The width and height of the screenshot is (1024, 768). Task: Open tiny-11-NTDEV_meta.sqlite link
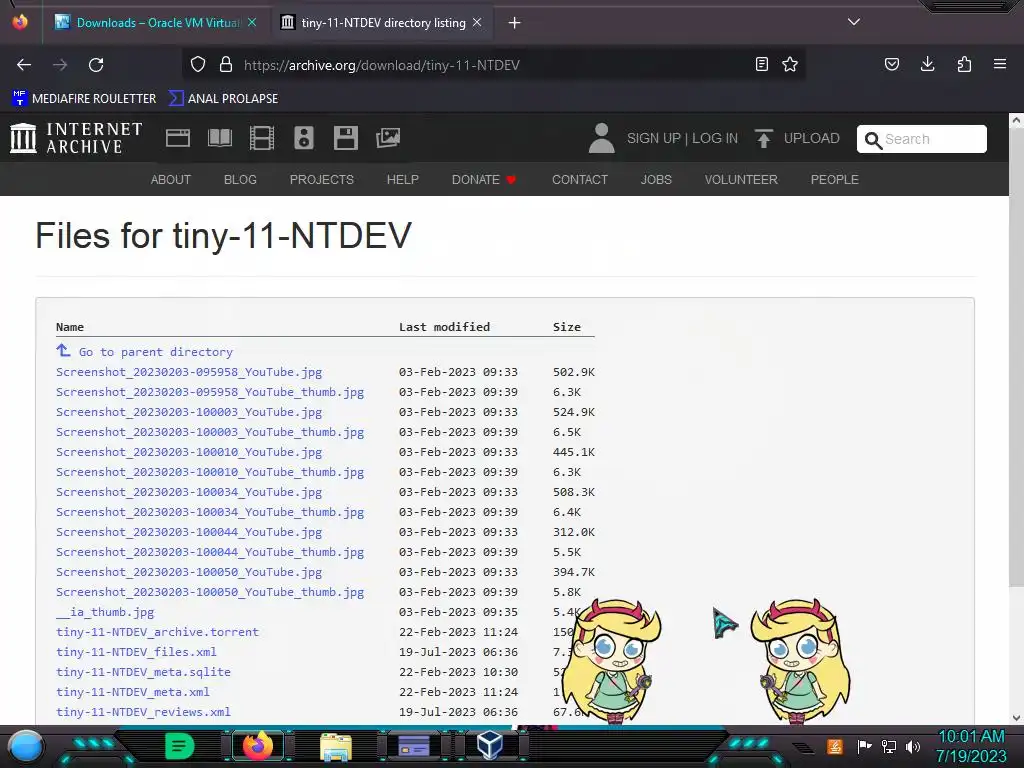143,672
